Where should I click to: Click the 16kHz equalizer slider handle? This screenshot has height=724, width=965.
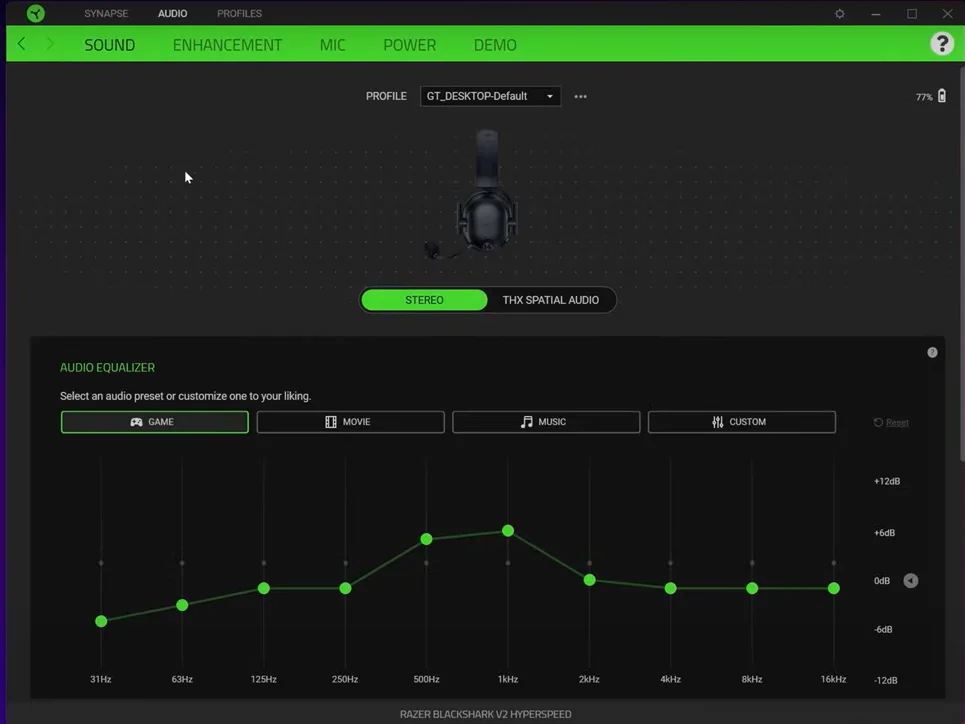coord(834,588)
